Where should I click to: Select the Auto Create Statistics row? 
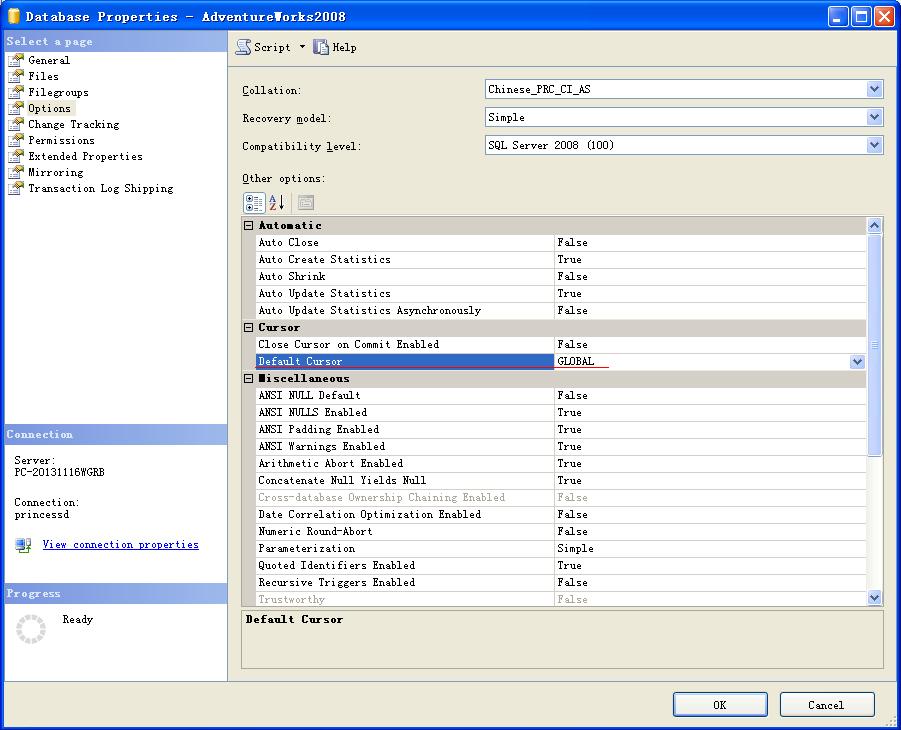pyautogui.click(x=561, y=260)
